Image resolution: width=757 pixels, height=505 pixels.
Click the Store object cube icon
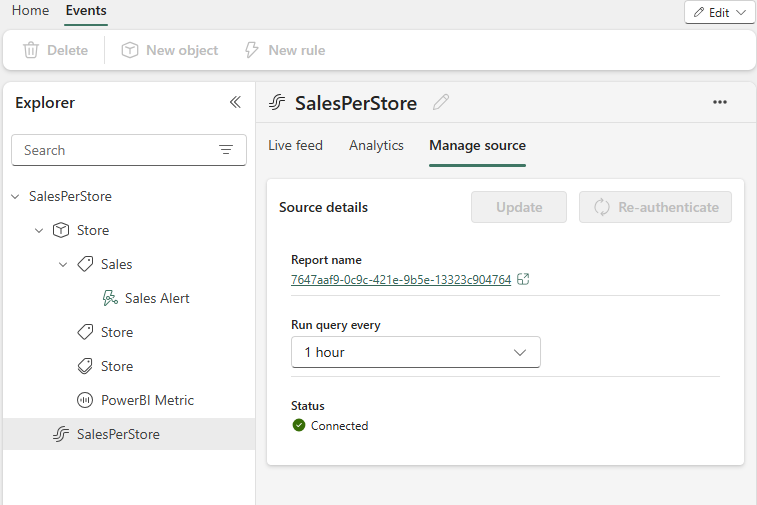point(61,230)
